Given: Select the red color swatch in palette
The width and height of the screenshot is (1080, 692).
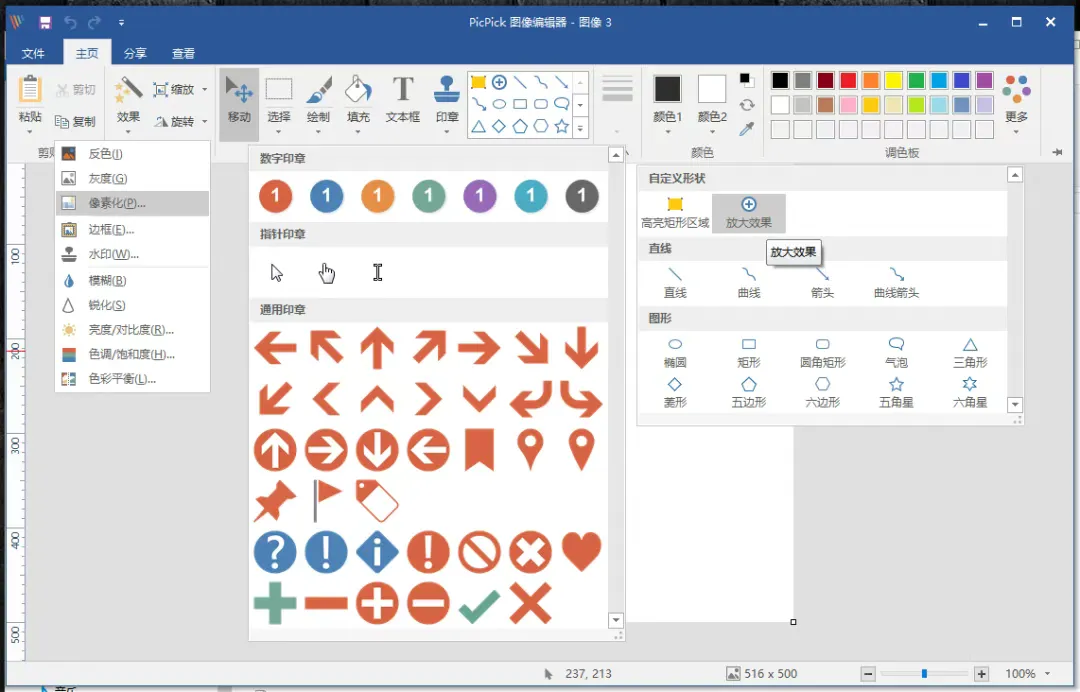Looking at the screenshot, I should tap(848, 81).
